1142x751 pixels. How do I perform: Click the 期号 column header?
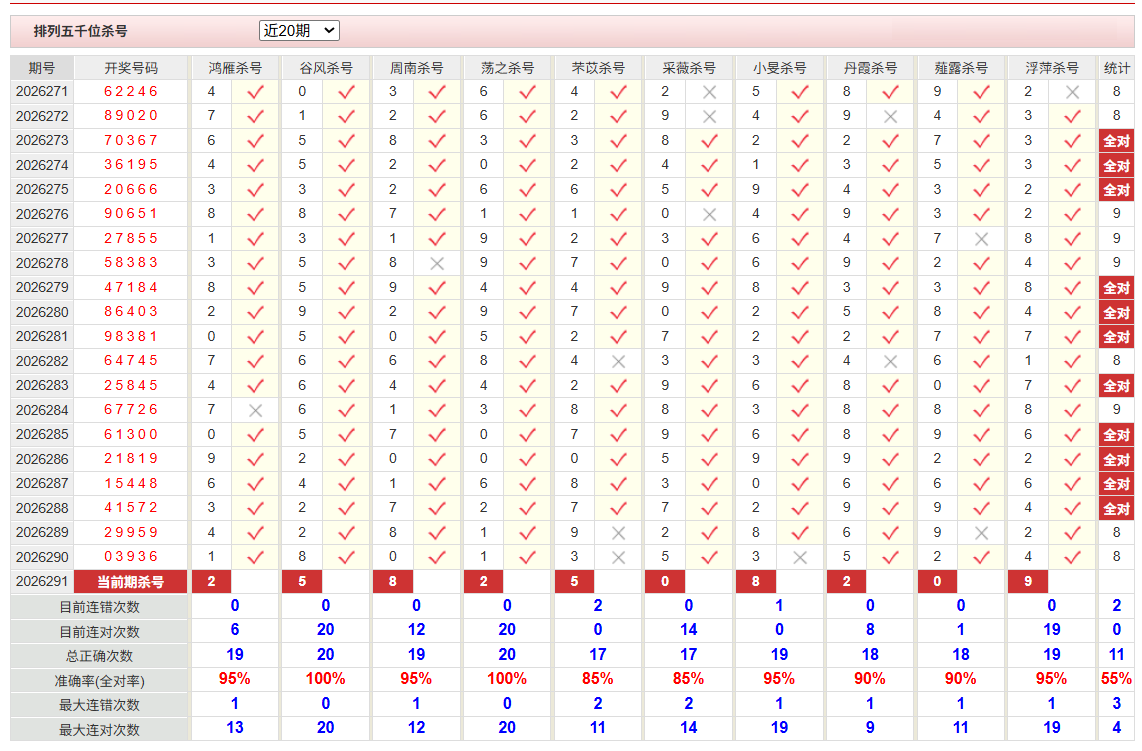[x=42, y=68]
